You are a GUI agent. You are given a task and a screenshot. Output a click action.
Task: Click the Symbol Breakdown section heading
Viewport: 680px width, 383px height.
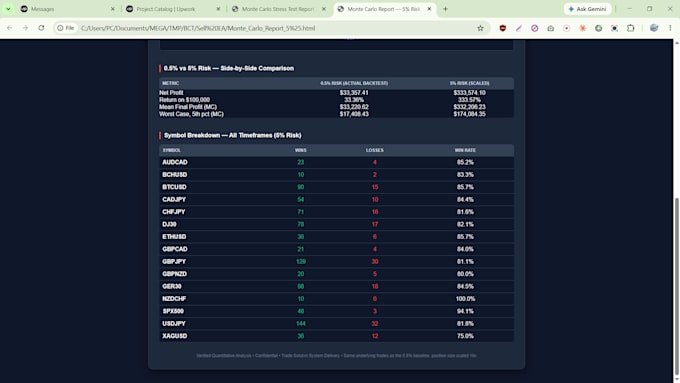pyautogui.click(x=232, y=135)
